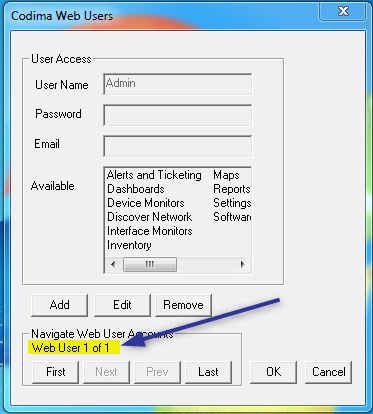Screen dimensions: 373x414
Task: Select Dashboards in Available list
Action: pos(136,189)
